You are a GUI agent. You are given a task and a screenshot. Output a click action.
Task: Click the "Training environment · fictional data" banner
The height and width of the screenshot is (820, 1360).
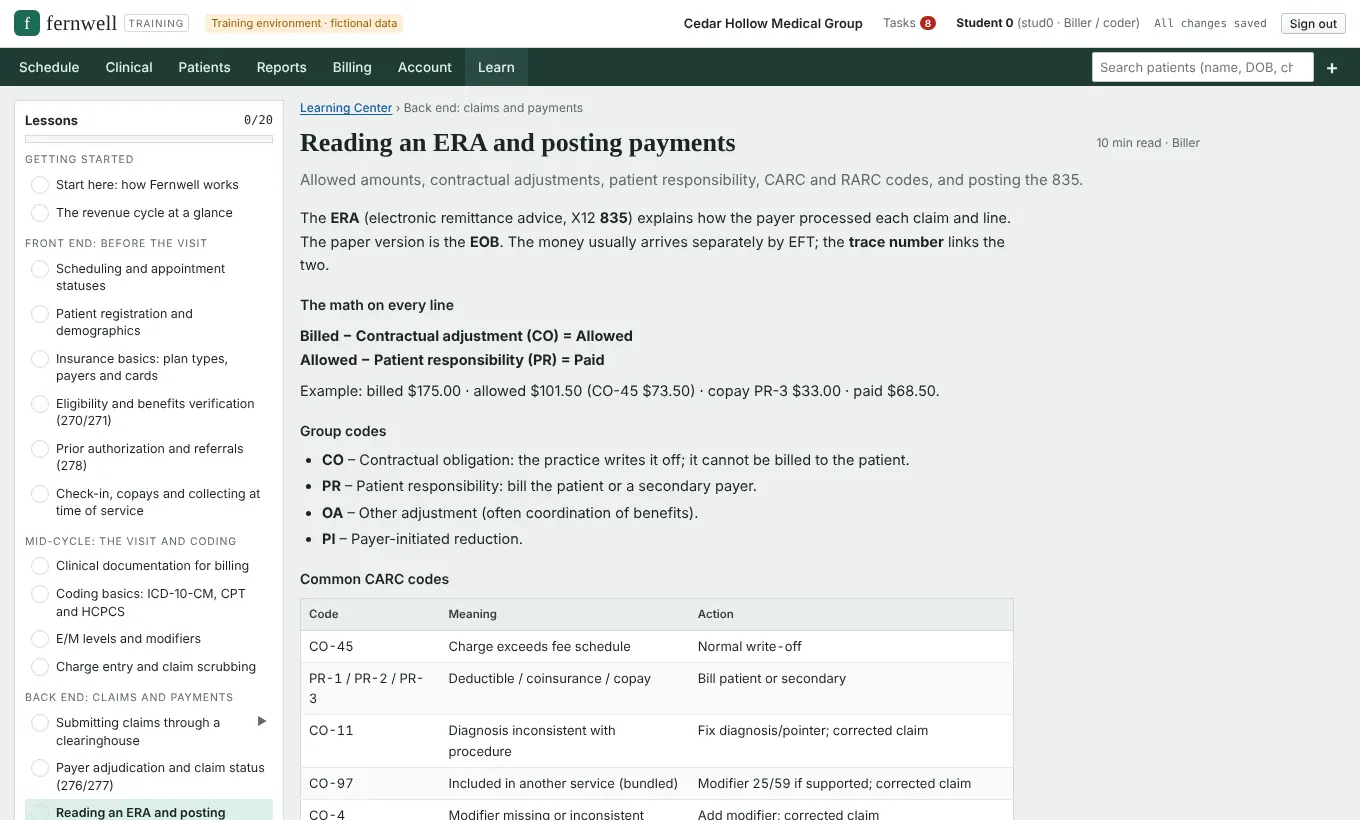[304, 23]
